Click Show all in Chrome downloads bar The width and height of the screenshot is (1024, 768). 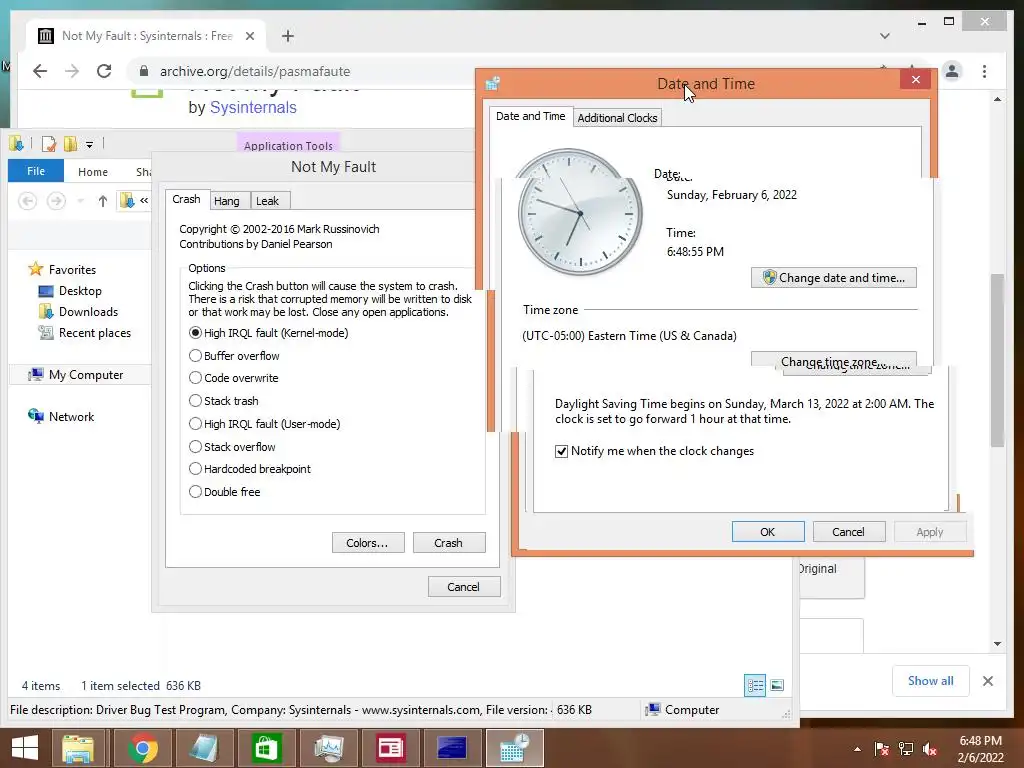tap(930, 680)
